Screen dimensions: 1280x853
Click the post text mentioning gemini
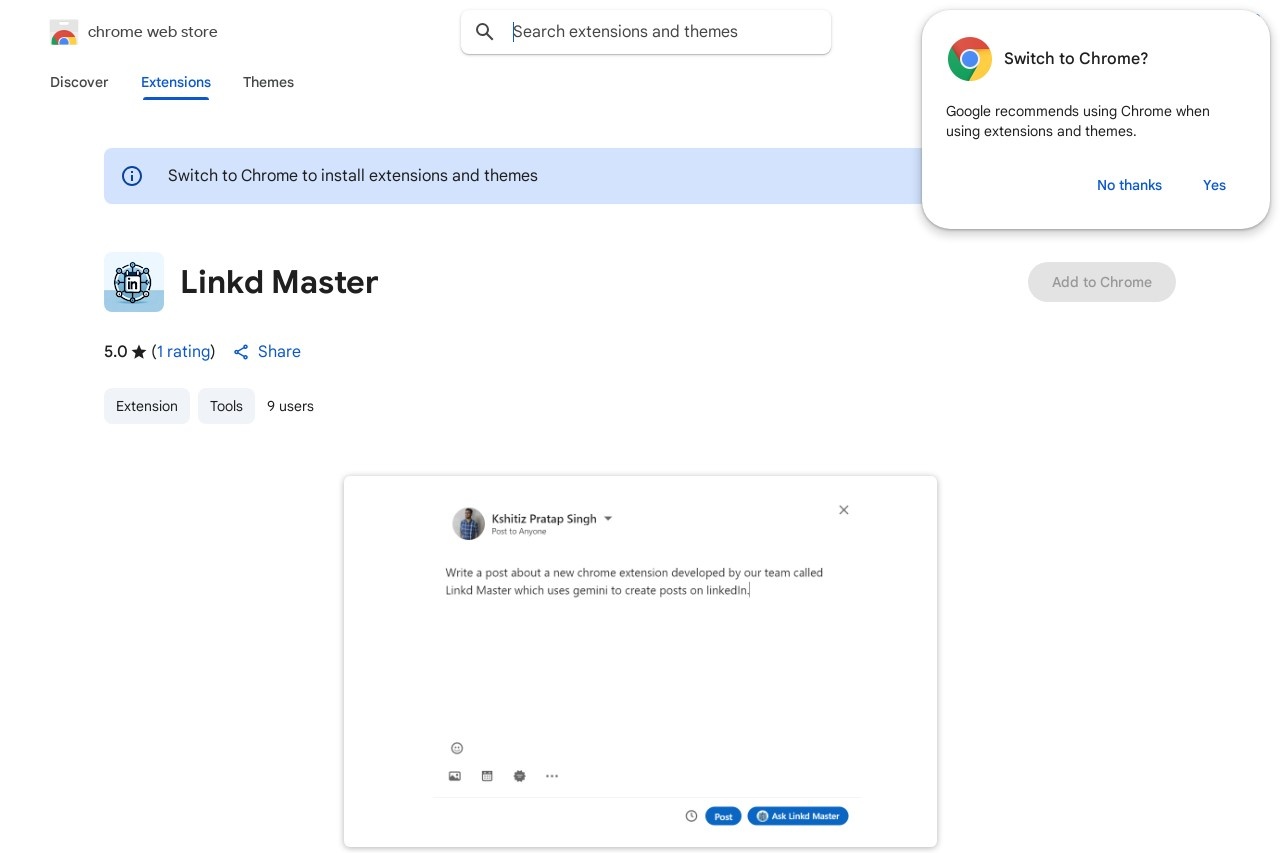tap(635, 582)
